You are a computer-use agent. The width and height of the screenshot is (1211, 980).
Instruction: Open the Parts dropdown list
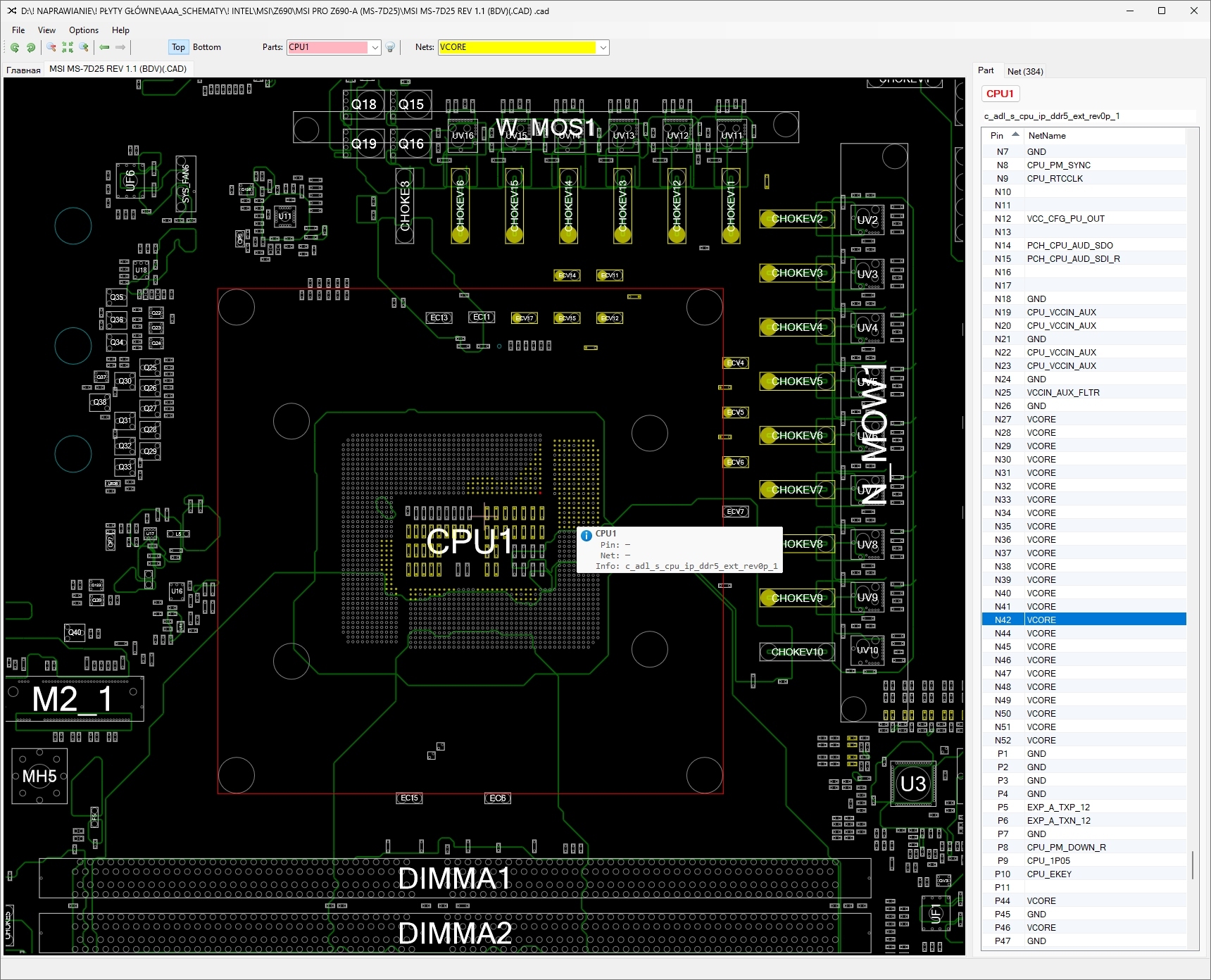tap(375, 47)
